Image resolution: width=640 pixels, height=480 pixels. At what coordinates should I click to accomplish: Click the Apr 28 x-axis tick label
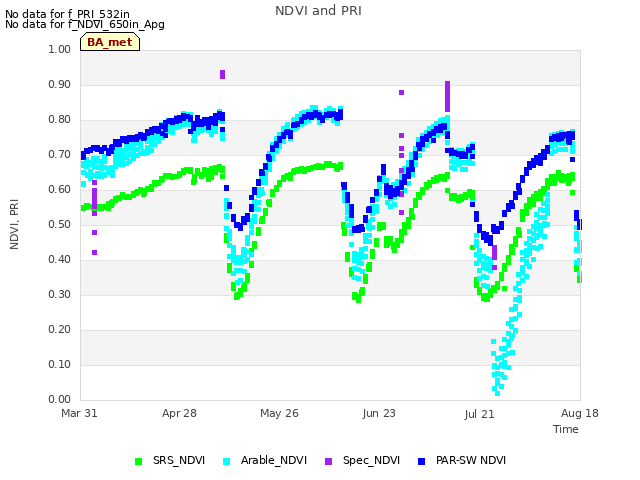point(179,413)
